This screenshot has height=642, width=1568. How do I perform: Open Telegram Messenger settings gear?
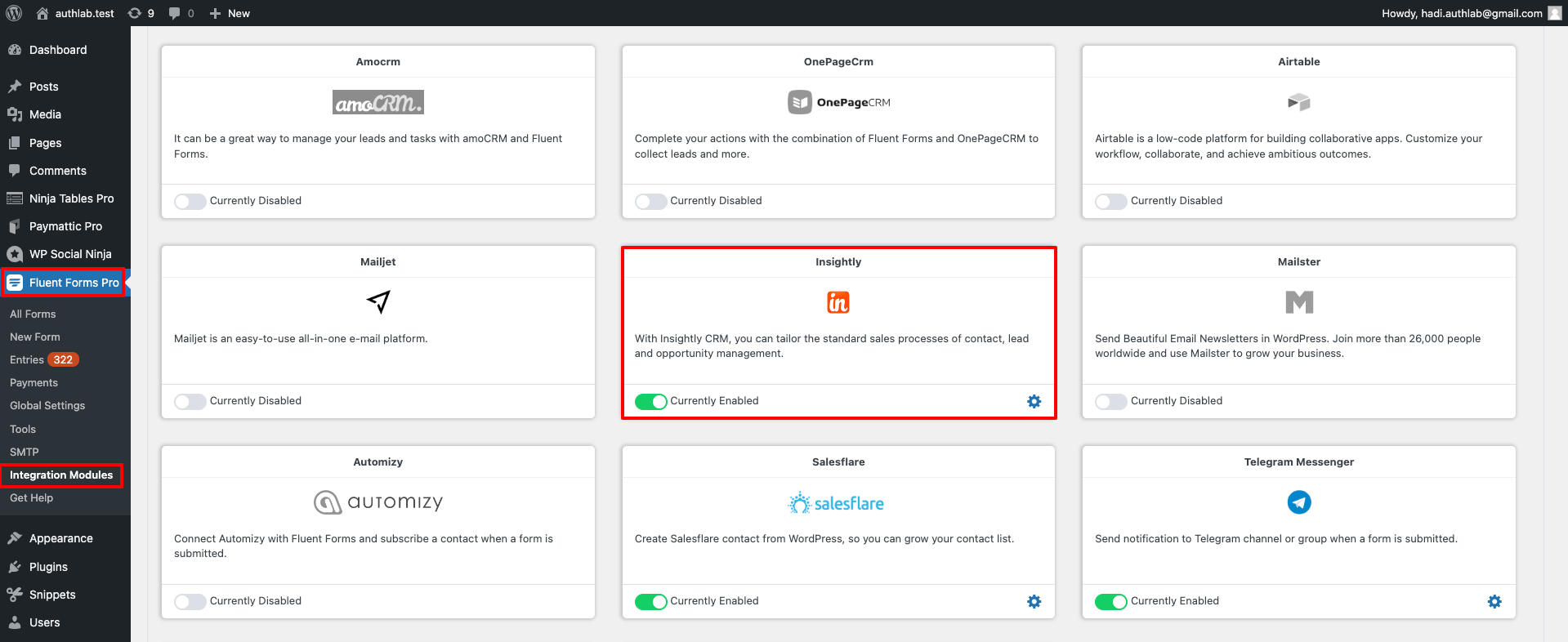(1494, 601)
